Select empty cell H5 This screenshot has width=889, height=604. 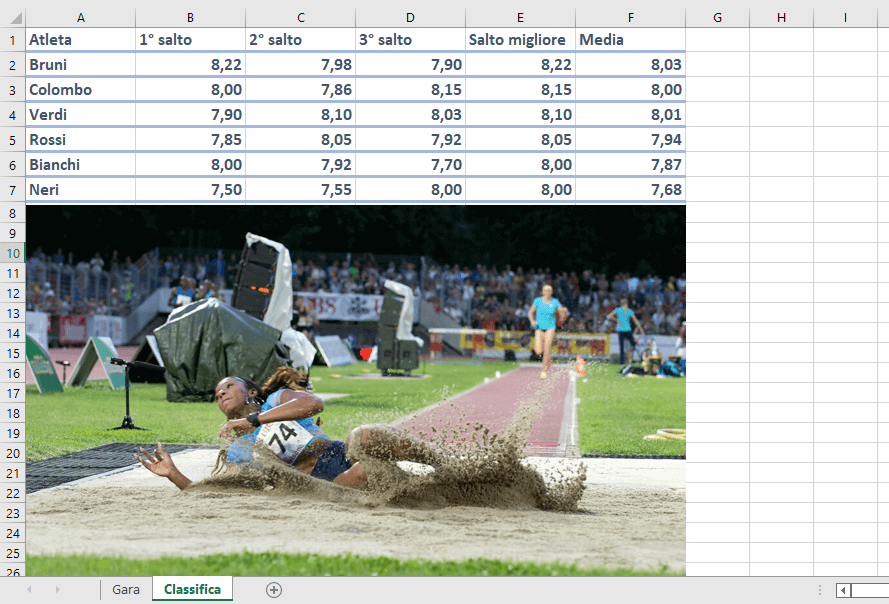tap(781, 140)
